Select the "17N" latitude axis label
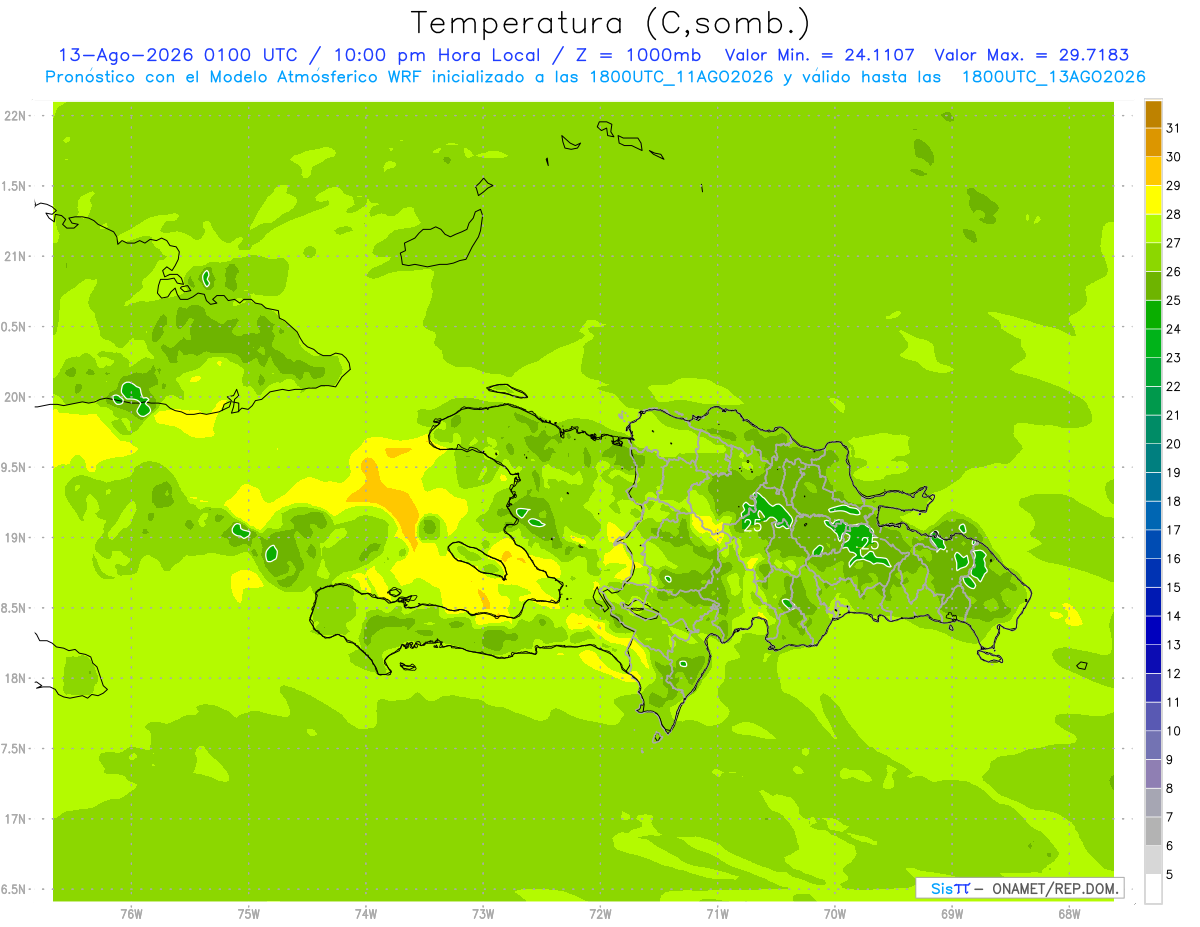The height and width of the screenshot is (927, 1200). click(x=14, y=819)
